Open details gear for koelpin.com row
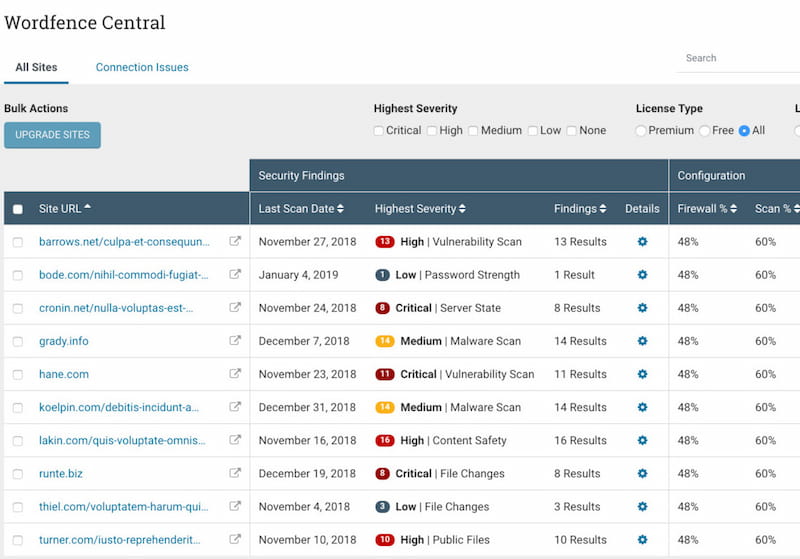 point(642,407)
